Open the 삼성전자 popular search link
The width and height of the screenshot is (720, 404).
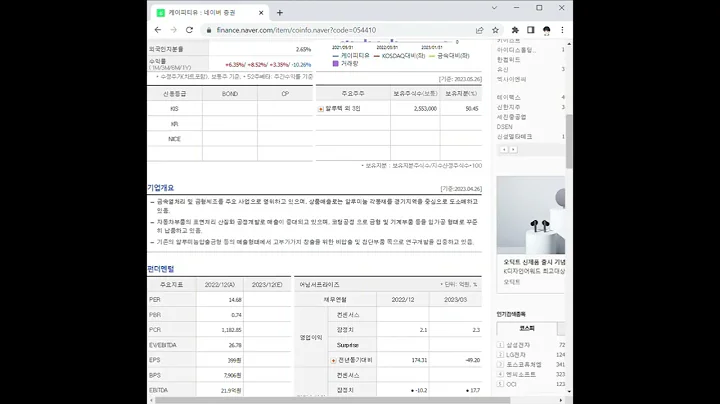pyautogui.click(x=518, y=345)
